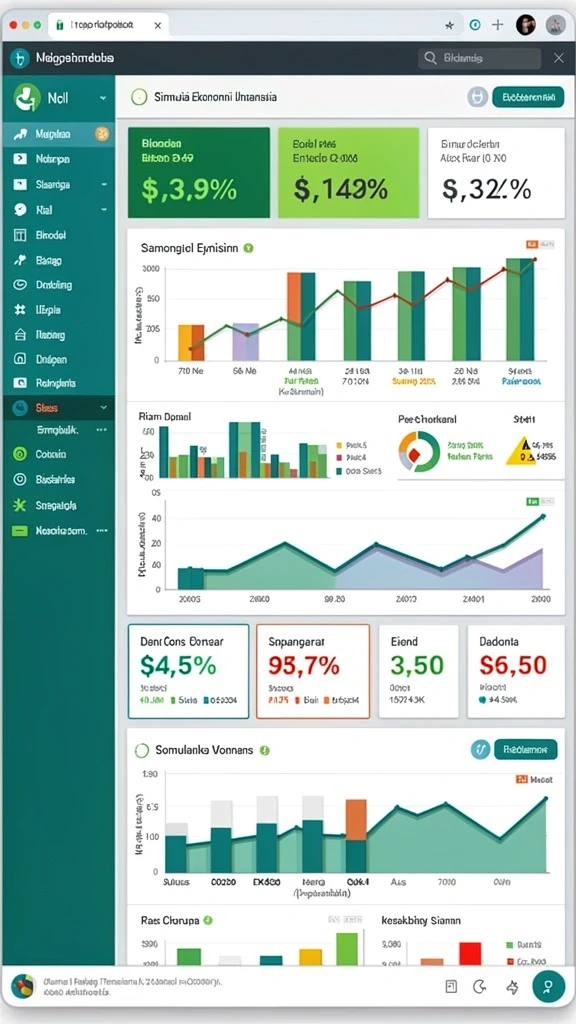The width and height of the screenshot is (576, 1024).
Task: Click the teal round button in the bottom bar
Action: (x=548, y=985)
